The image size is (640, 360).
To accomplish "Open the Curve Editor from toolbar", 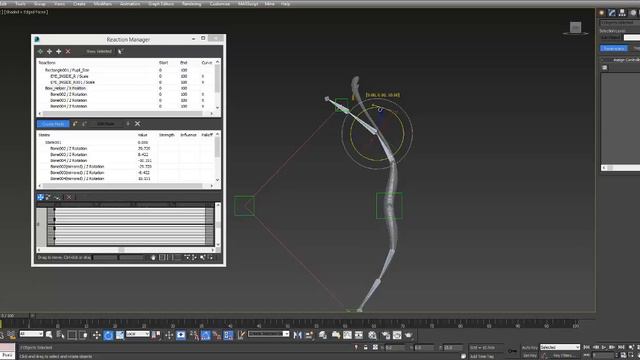I will 347,335.
